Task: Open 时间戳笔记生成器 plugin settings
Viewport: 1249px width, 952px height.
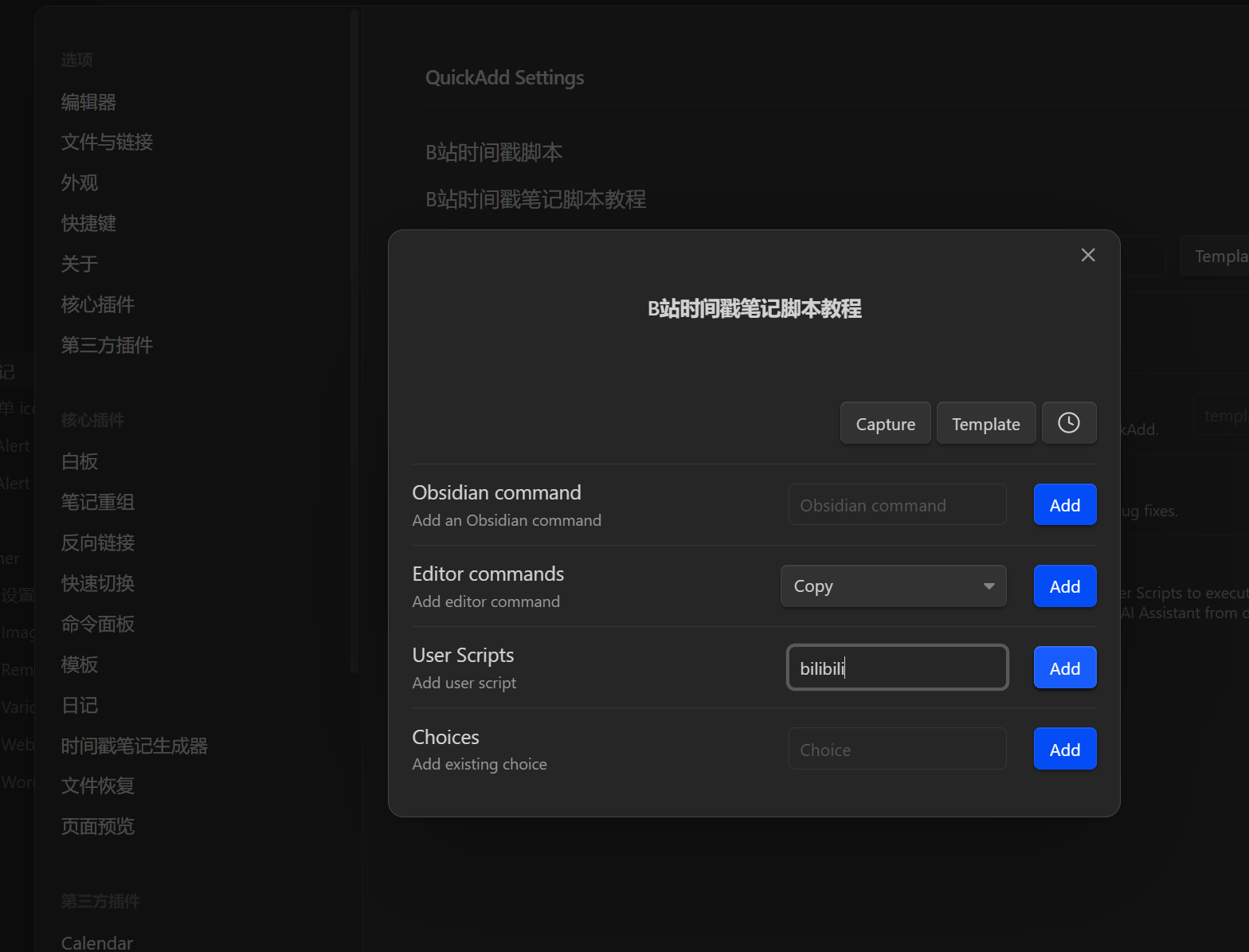Action: tap(134, 746)
